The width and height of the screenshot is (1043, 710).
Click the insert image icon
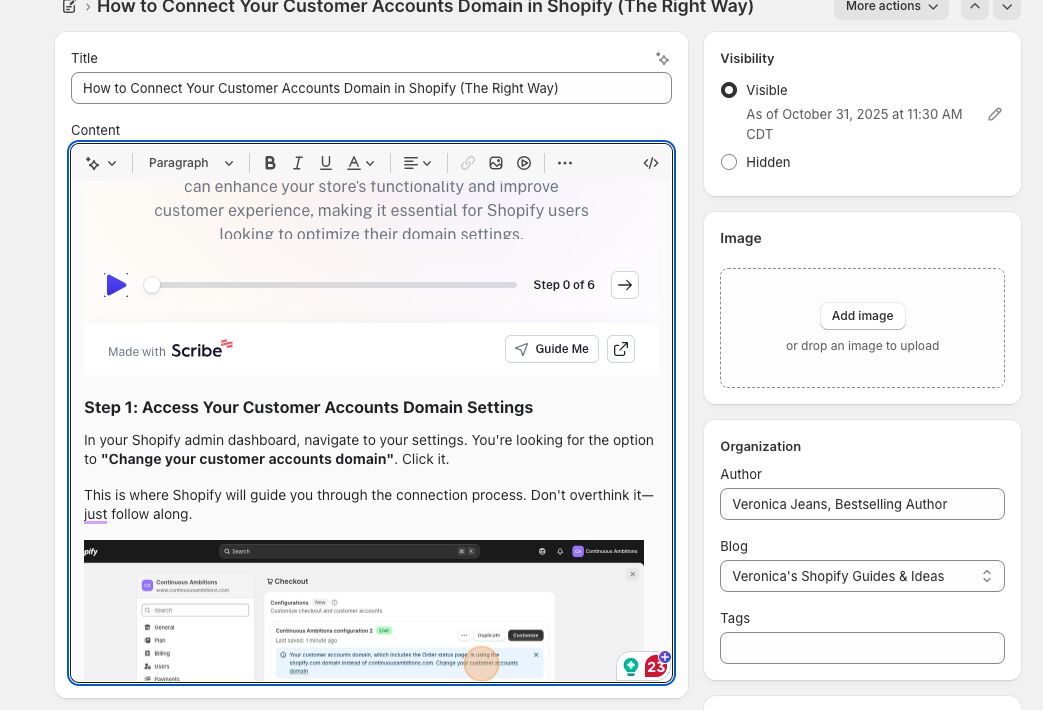496,163
